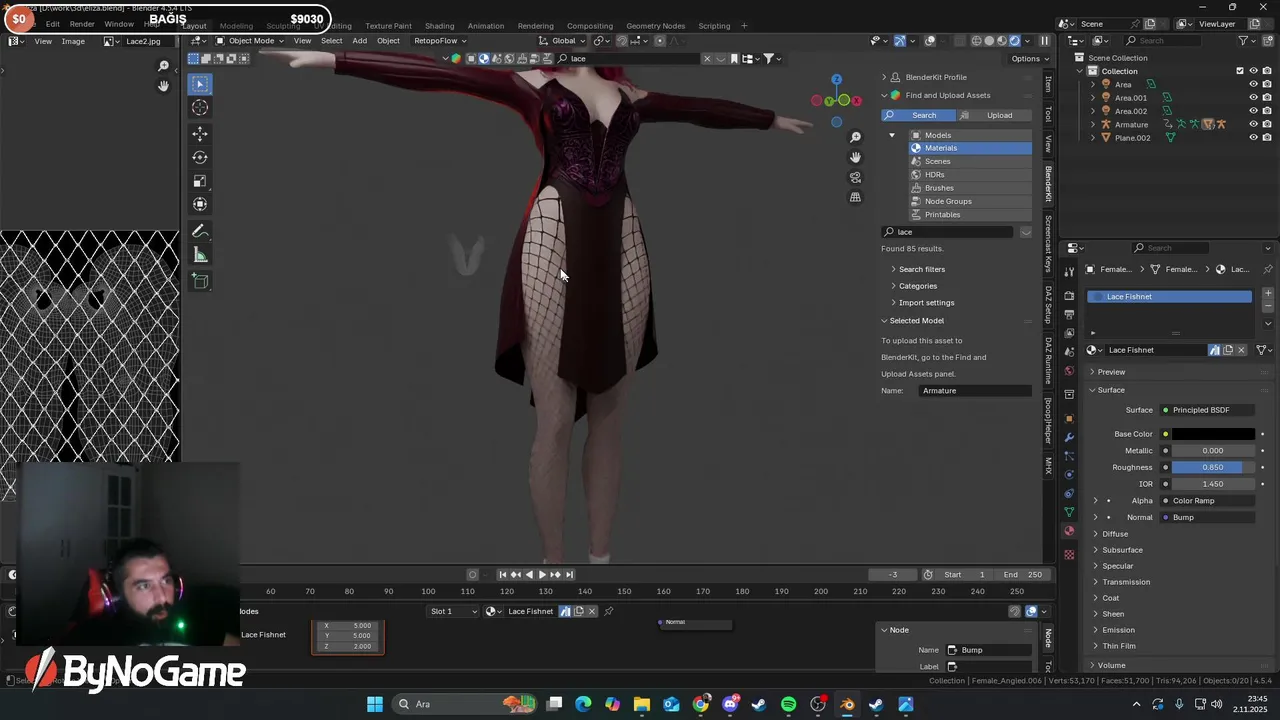Click the Base Color black swatch

coord(1213,434)
